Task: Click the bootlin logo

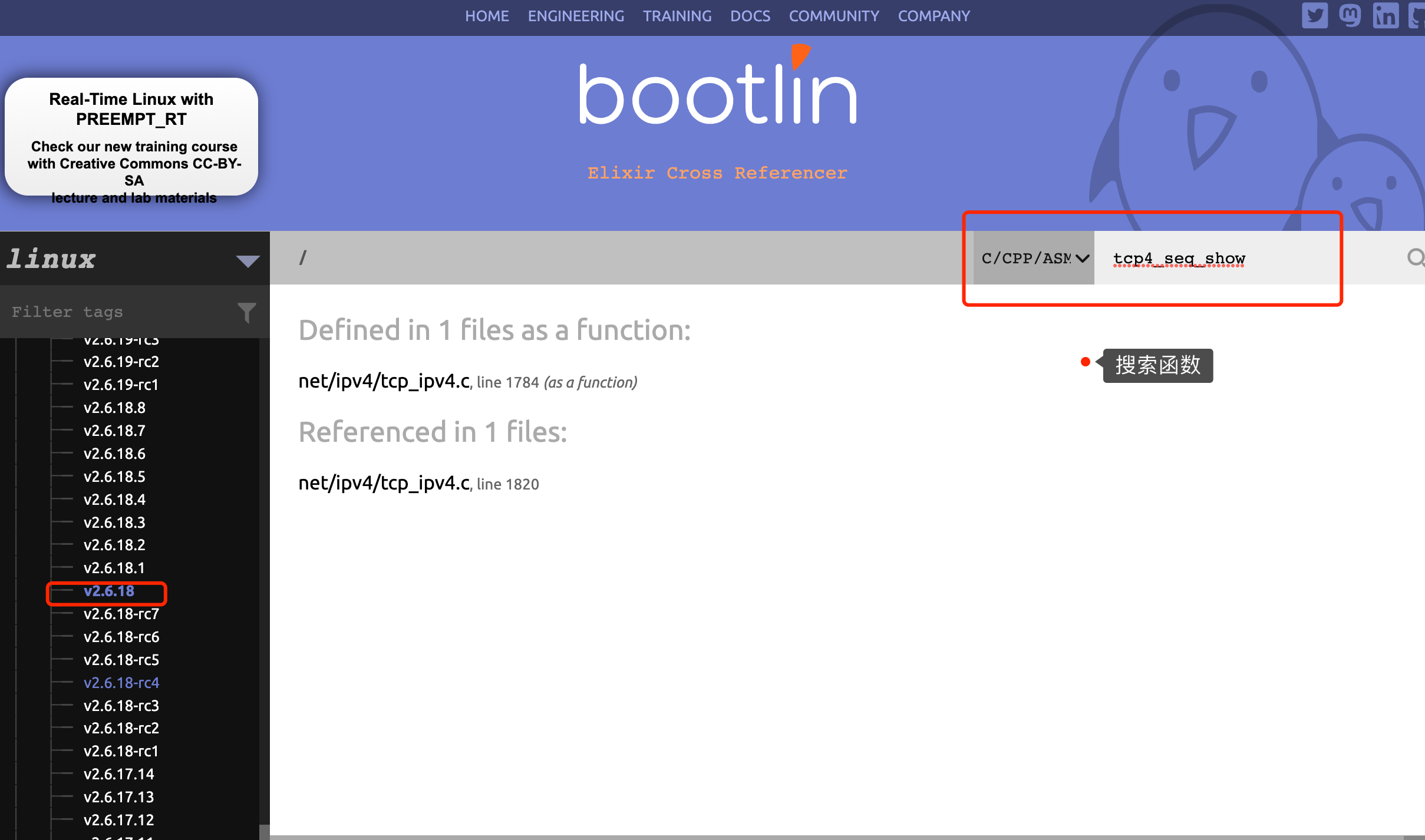Action: click(x=717, y=88)
